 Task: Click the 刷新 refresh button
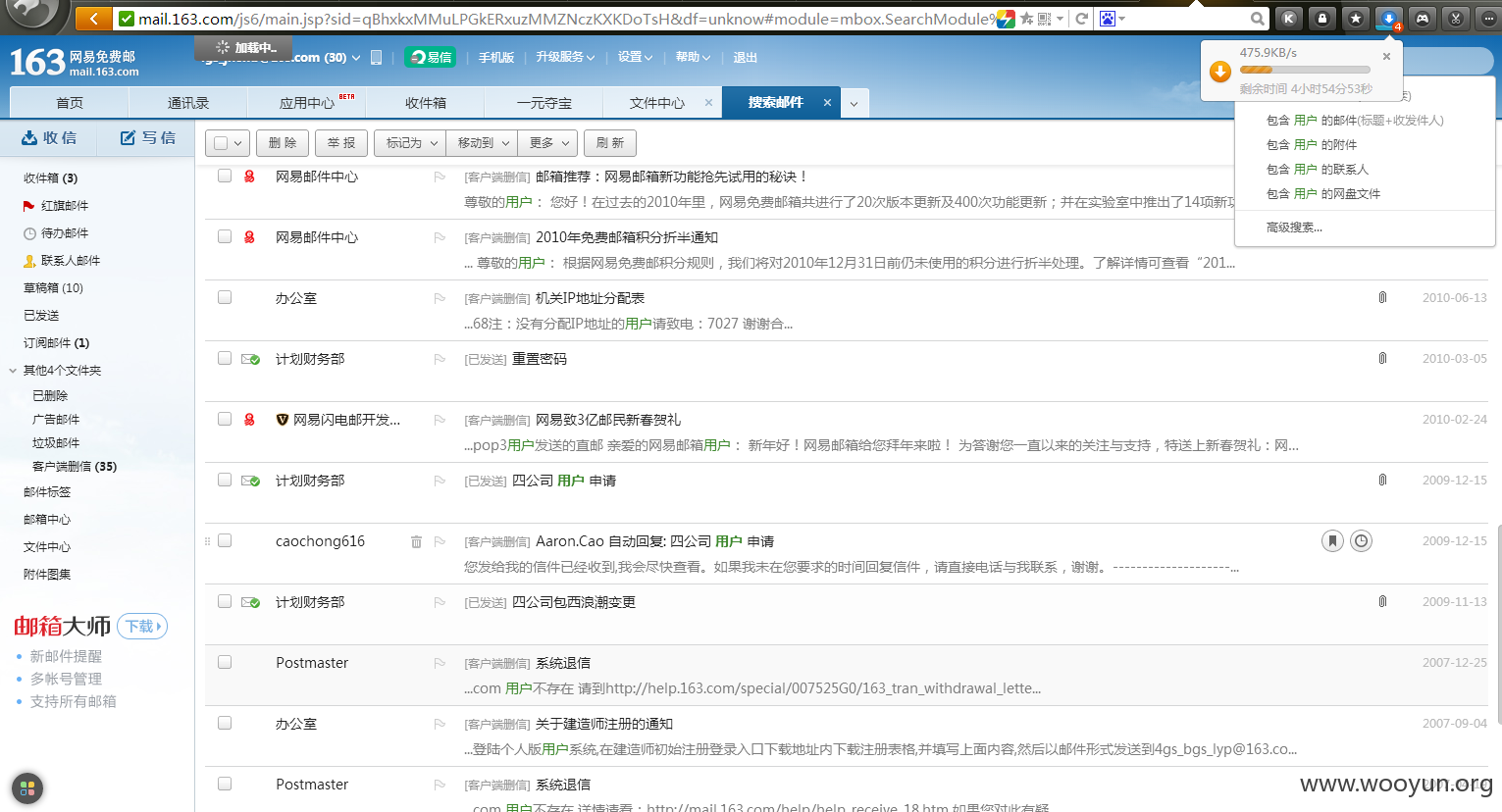pyautogui.click(x=610, y=143)
